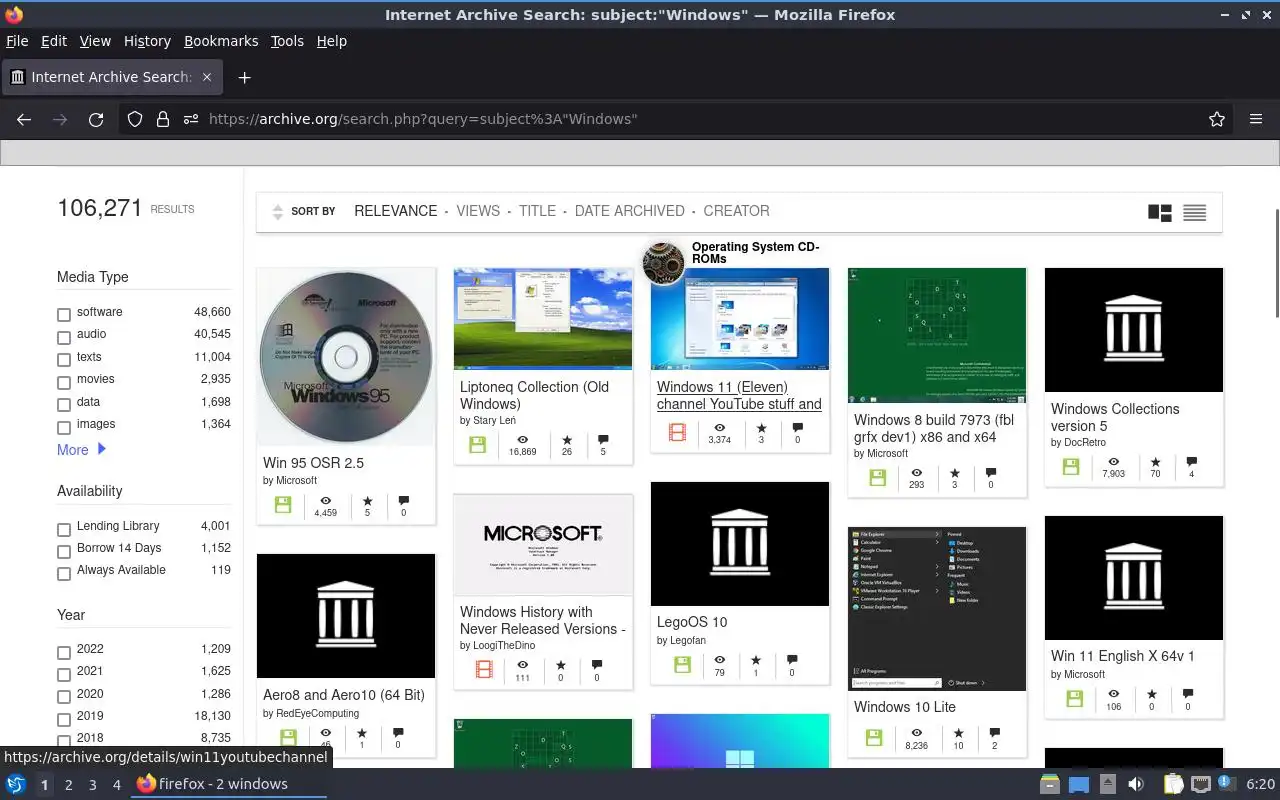Sort results by TITLE
This screenshot has height=800, width=1280.
(x=537, y=211)
